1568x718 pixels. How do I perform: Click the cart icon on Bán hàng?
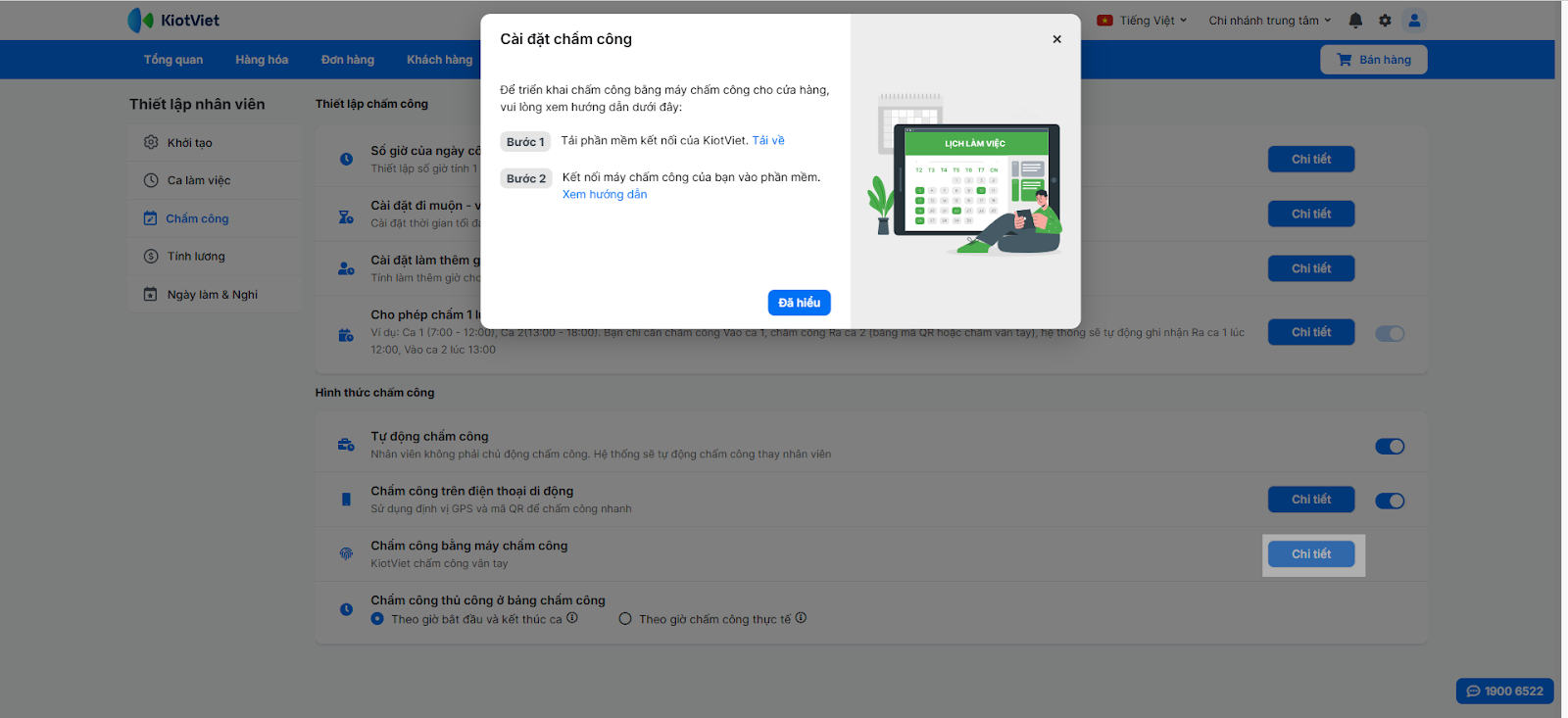1345,59
